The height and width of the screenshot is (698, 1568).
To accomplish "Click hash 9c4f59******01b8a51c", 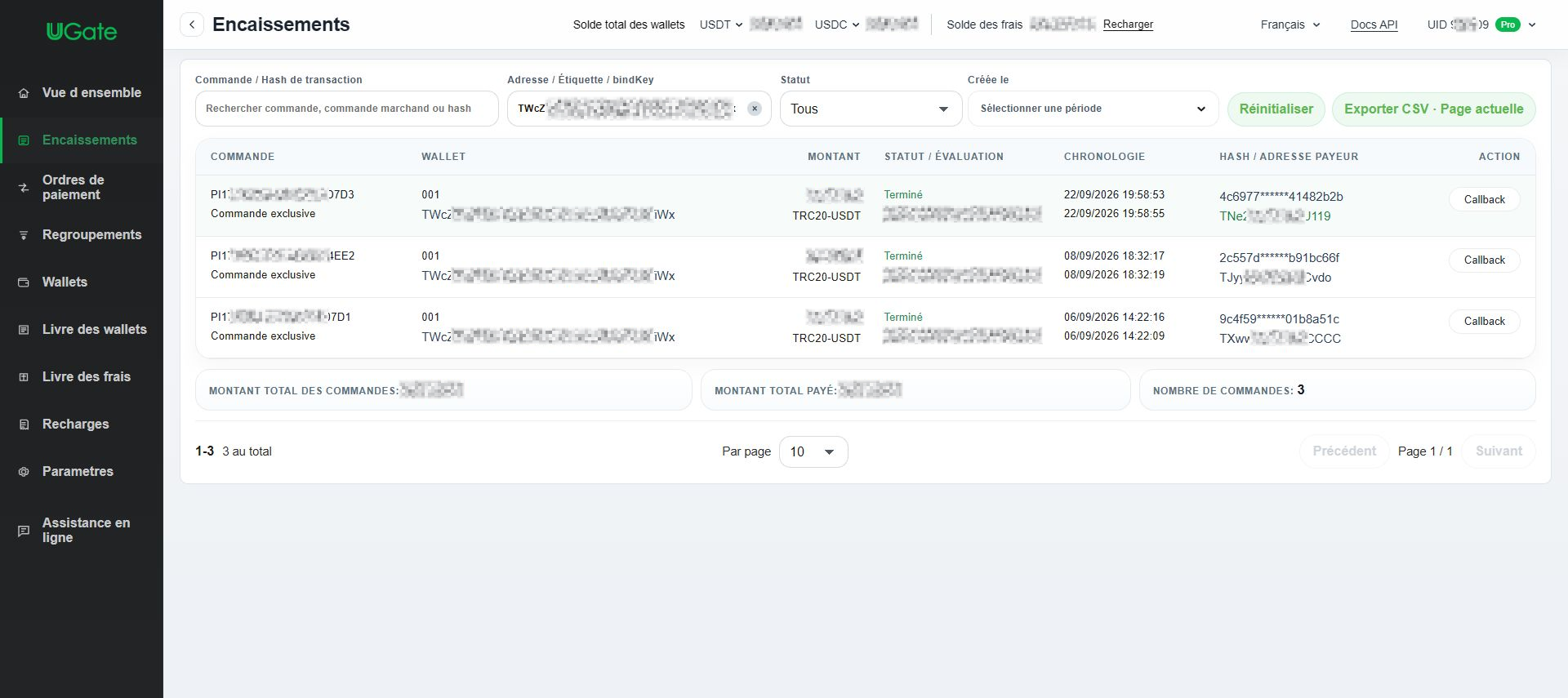I will 1279,318.
